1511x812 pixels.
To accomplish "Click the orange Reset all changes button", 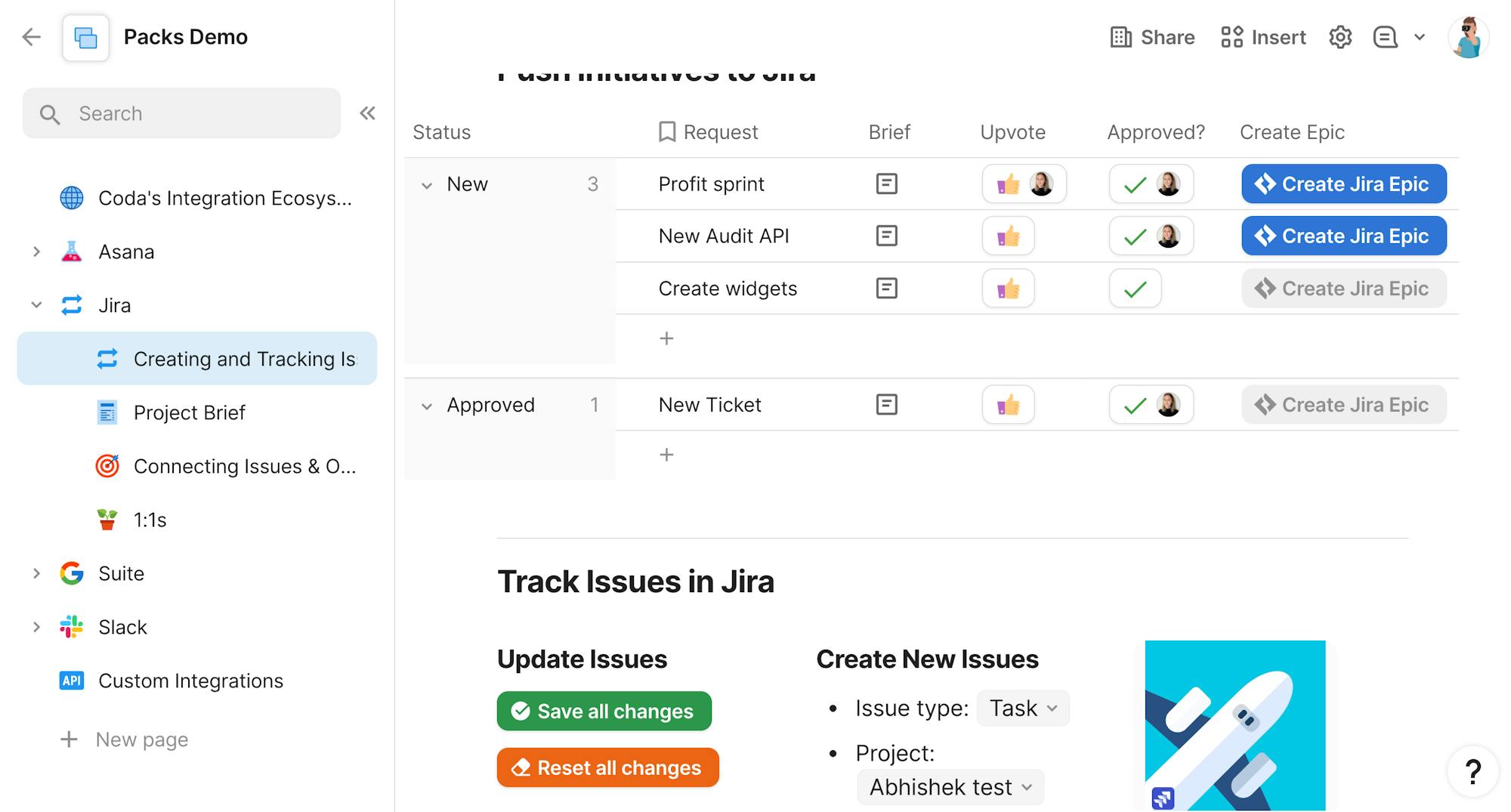I will coord(607,767).
